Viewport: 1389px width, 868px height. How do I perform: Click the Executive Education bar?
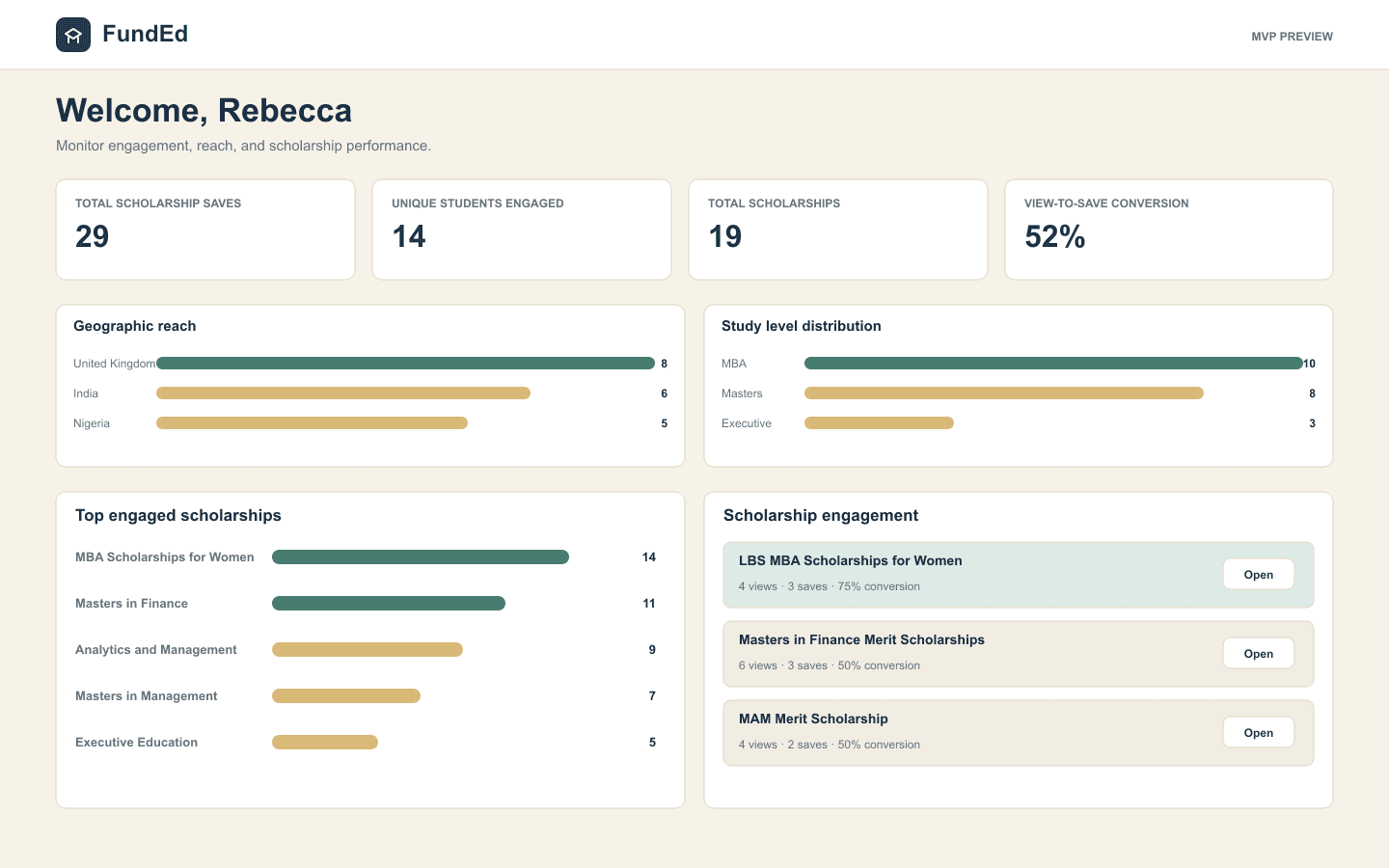[x=325, y=743]
